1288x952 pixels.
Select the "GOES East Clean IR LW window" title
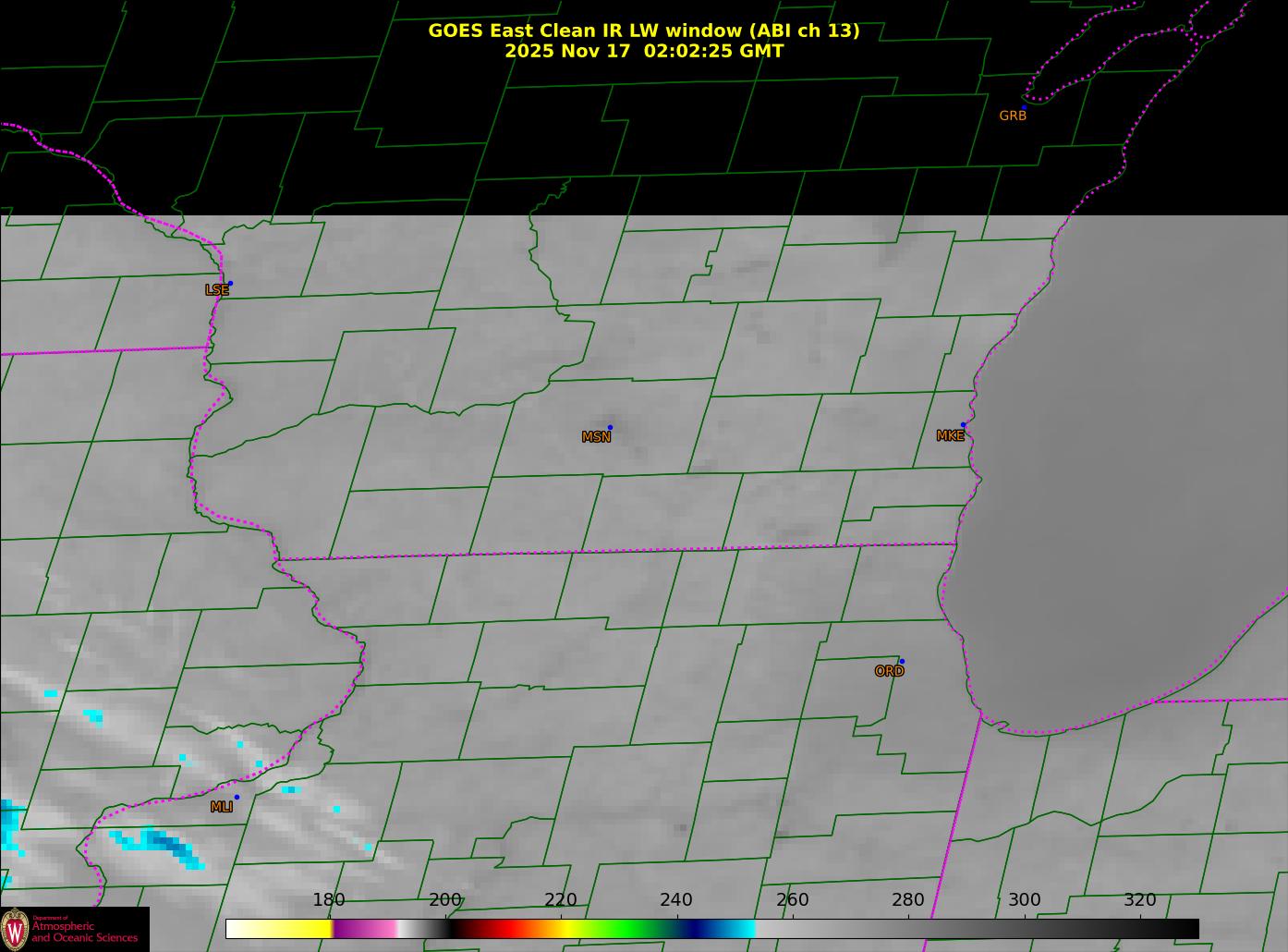point(644,31)
